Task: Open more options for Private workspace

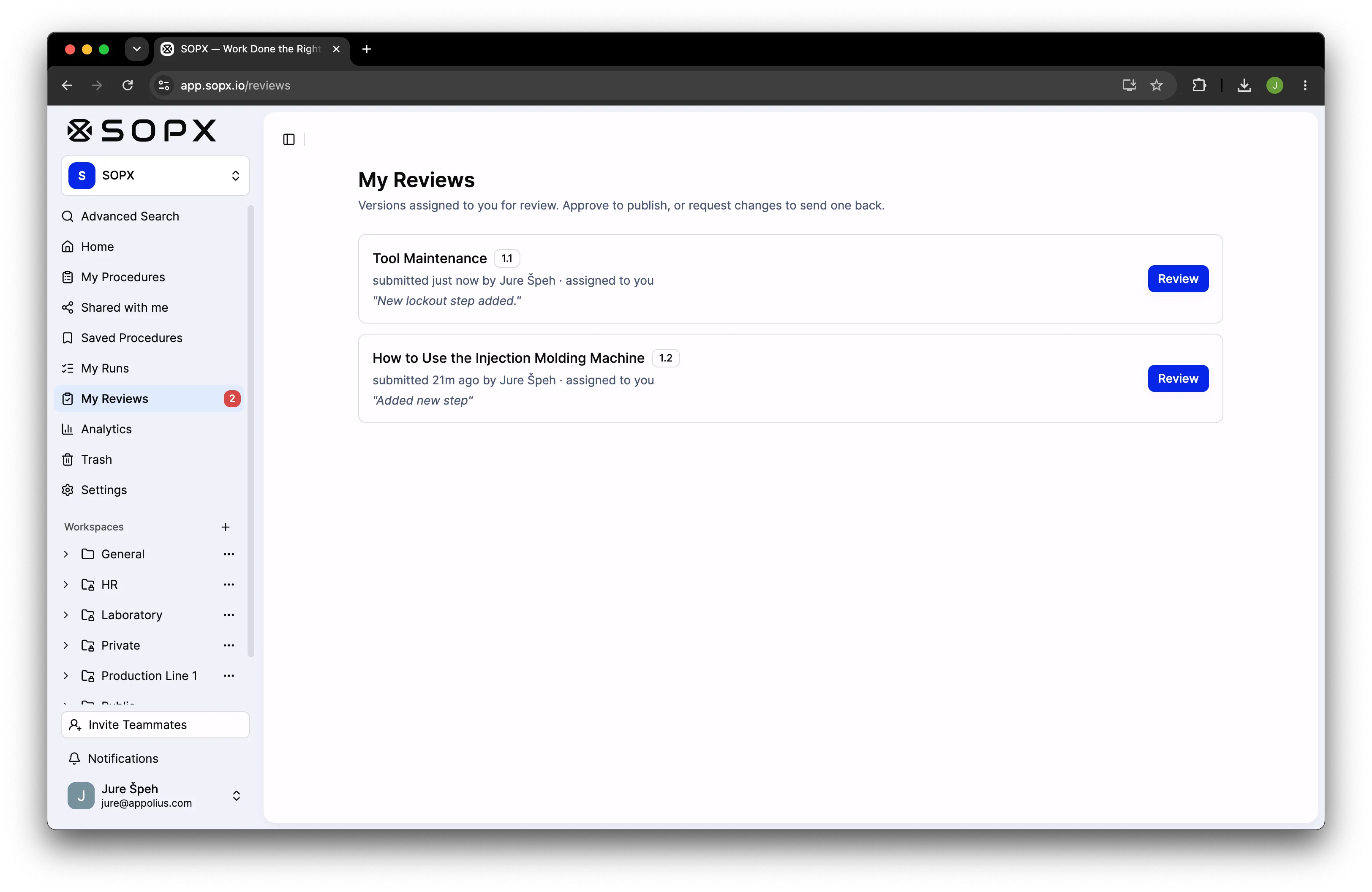Action: click(x=229, y=646)
